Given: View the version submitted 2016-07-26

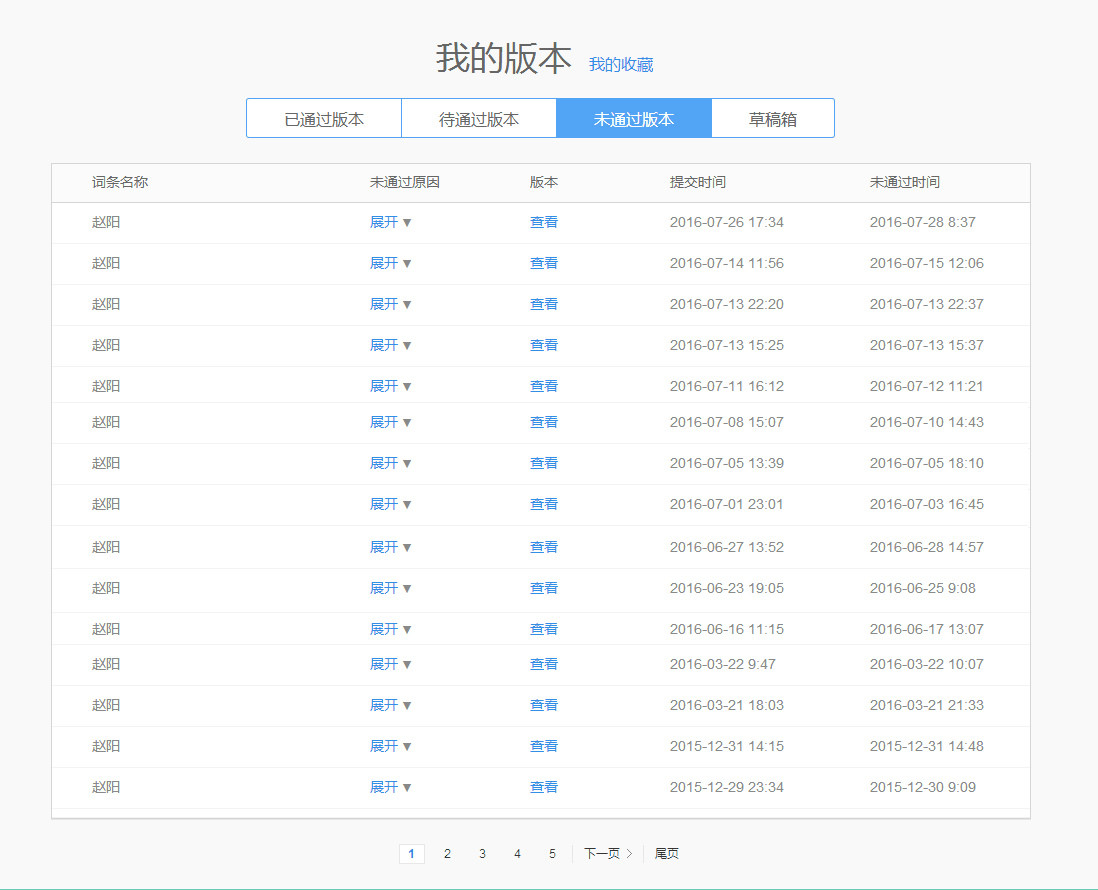Looking at the screenshot, I should point(544,221).
